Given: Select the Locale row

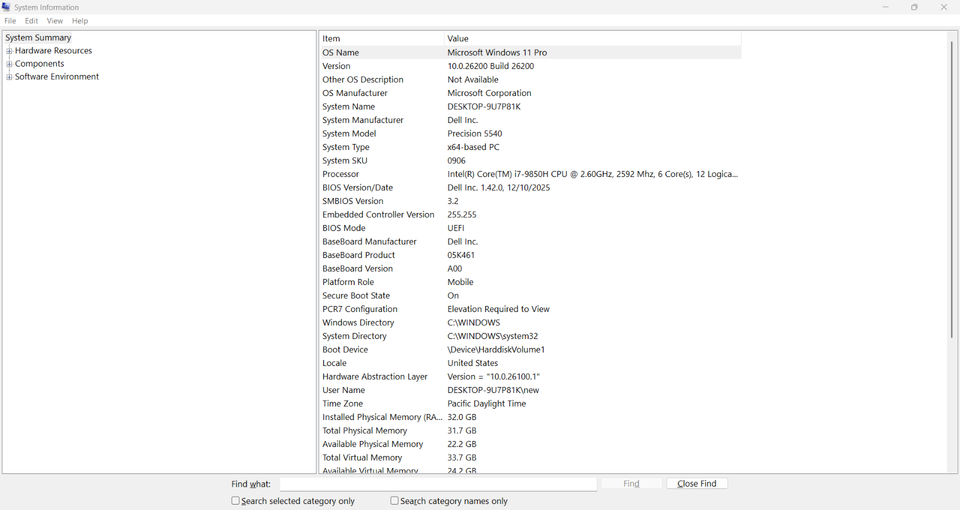Looking at the screenshot, I should (530, 362).
